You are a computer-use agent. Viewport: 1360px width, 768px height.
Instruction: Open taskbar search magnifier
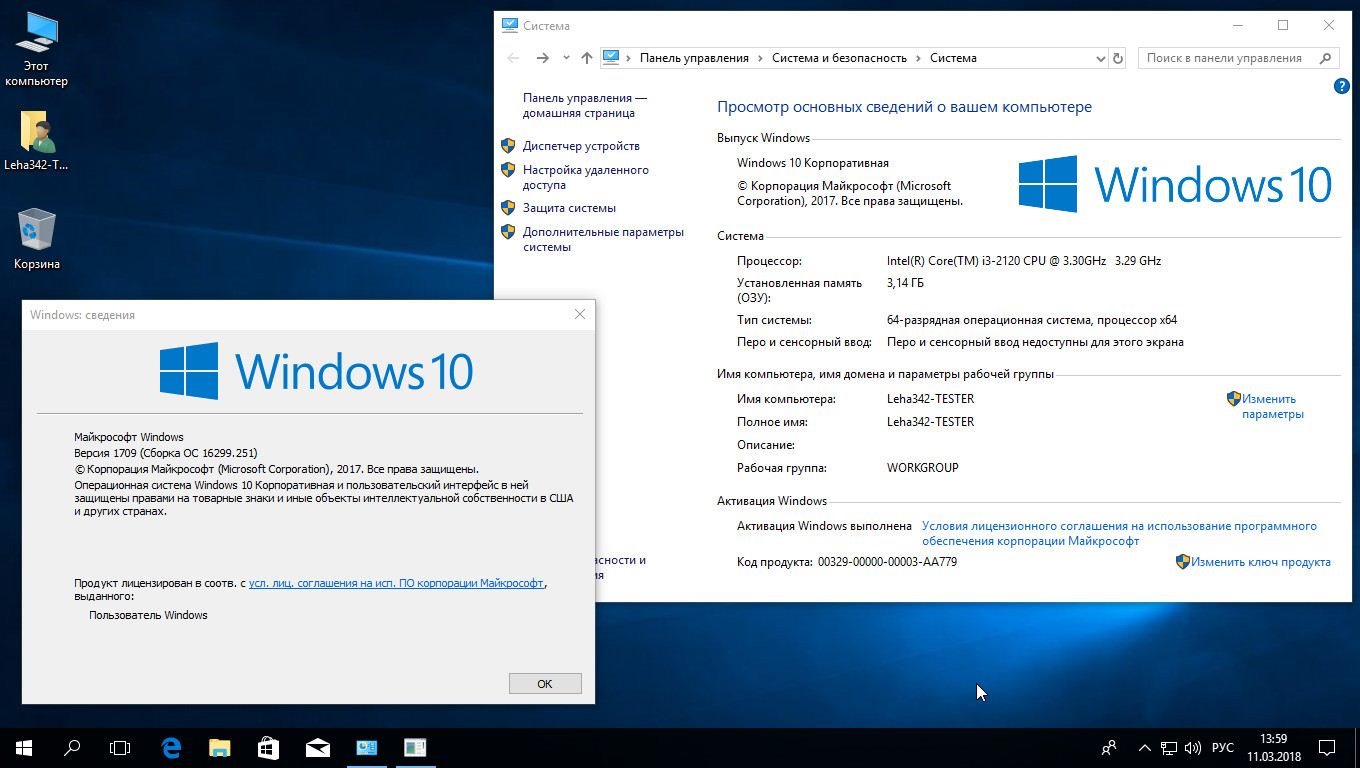[72, 747]
